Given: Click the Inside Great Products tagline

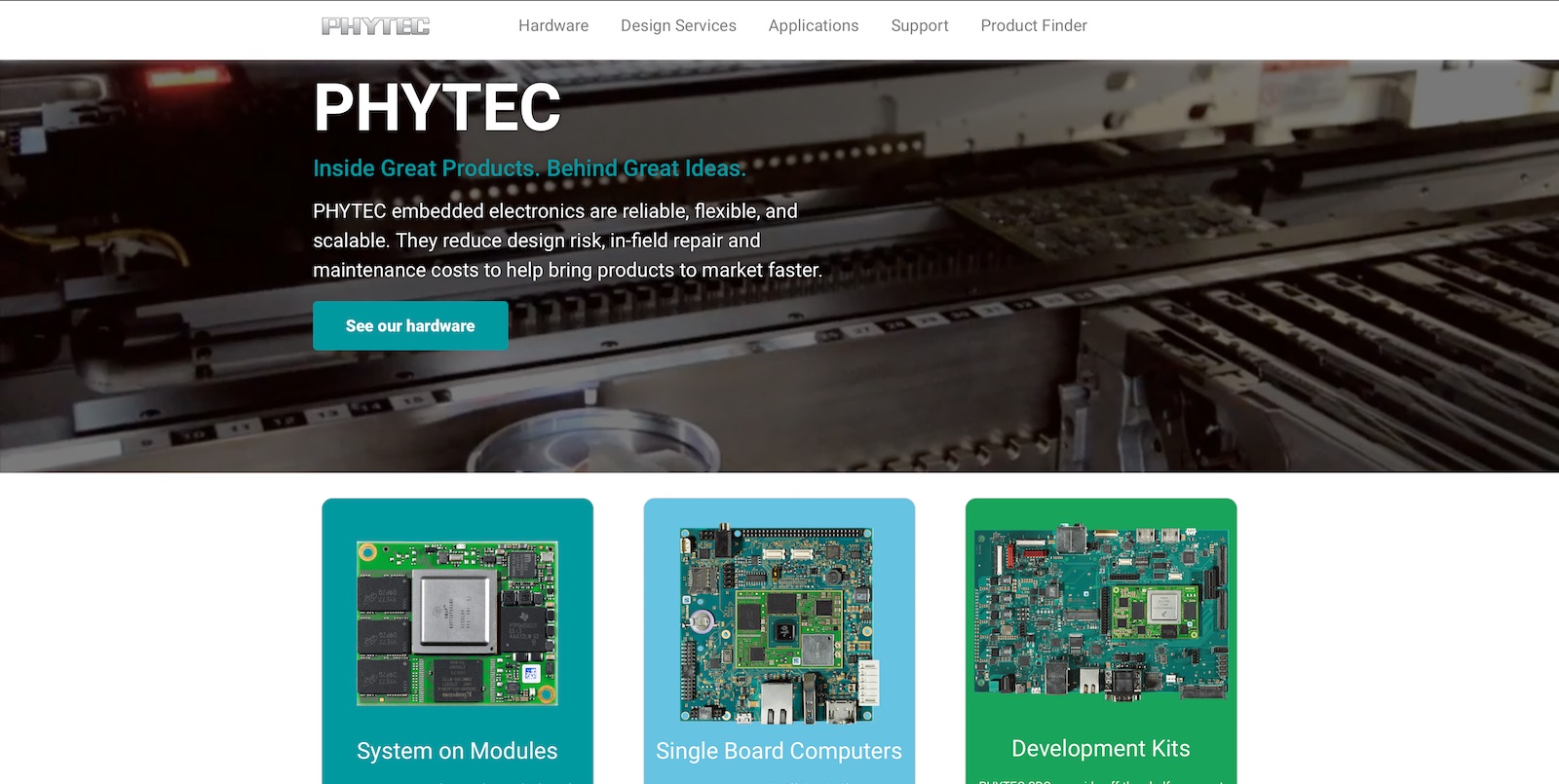Looking at the screenshot, I should click(529, 168).
